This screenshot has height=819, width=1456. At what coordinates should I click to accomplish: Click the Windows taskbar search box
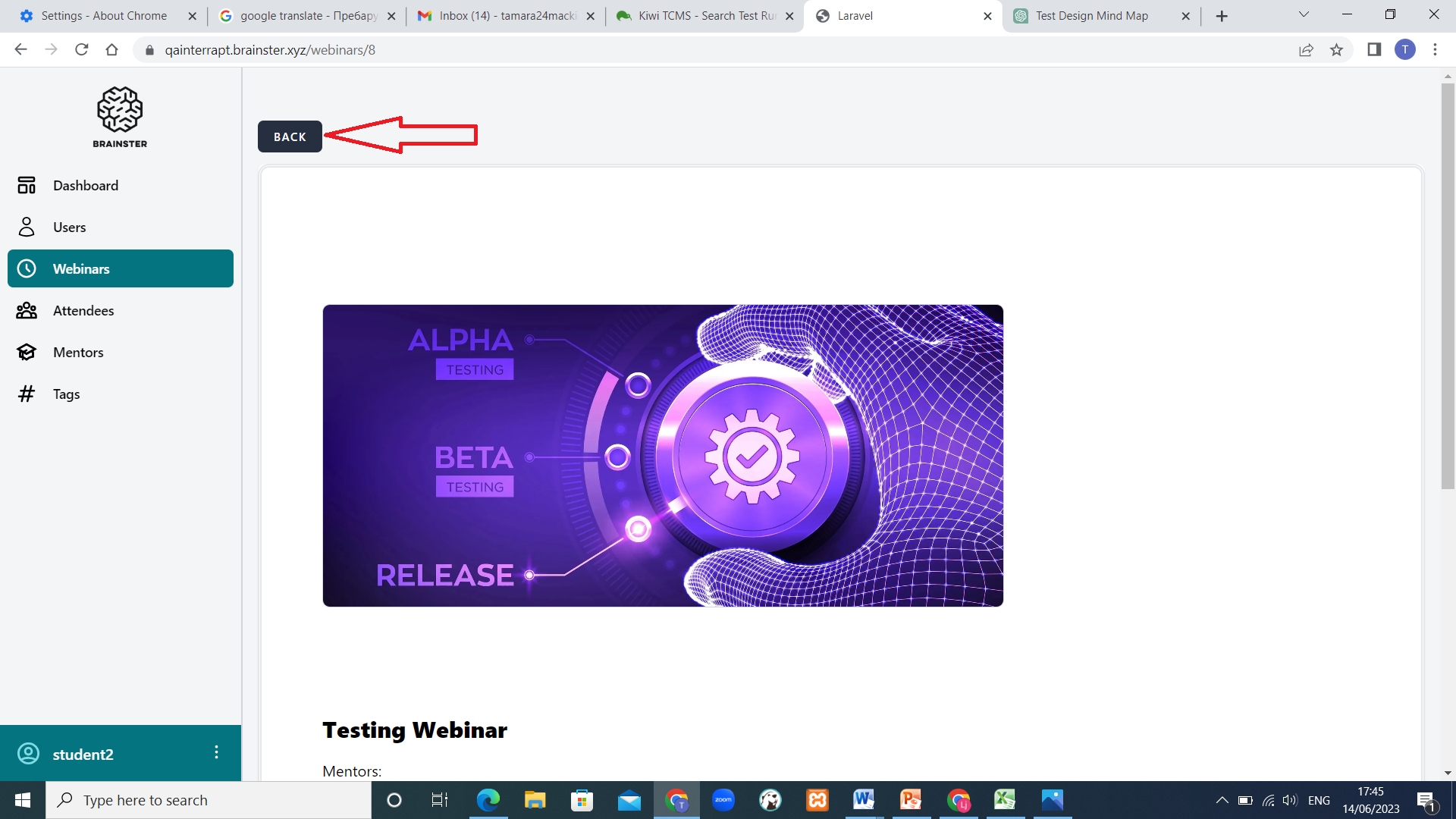click(209, 800)
